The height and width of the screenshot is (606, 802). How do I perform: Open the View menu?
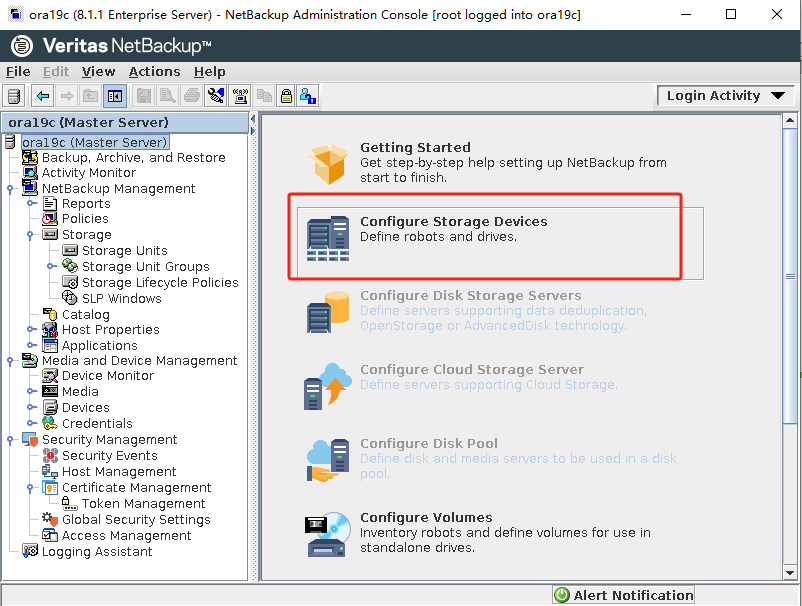tap(98, 71)
